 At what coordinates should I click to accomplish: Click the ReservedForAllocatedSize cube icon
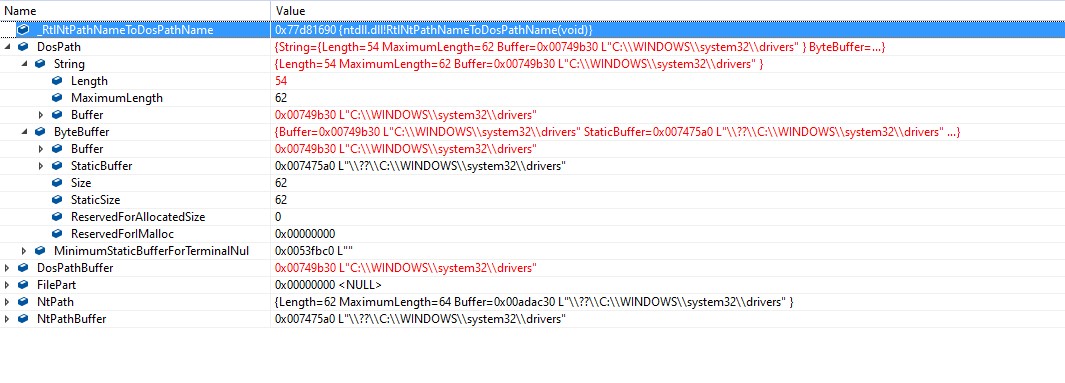[x=57, y=217]
